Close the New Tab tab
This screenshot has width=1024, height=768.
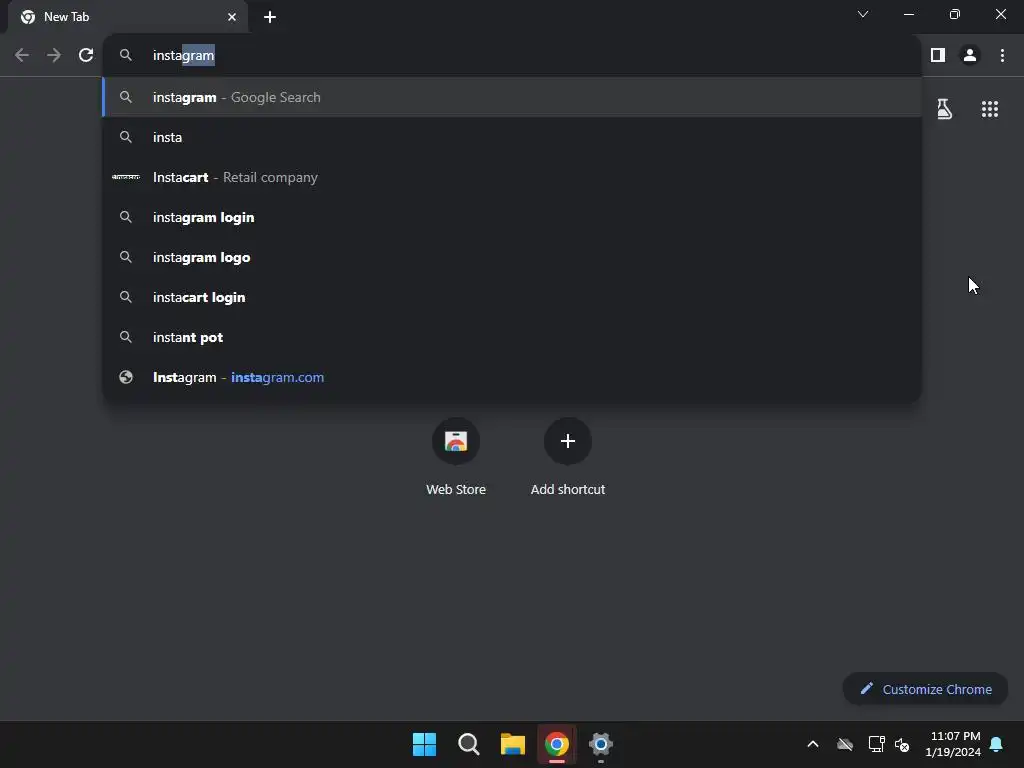232,17
